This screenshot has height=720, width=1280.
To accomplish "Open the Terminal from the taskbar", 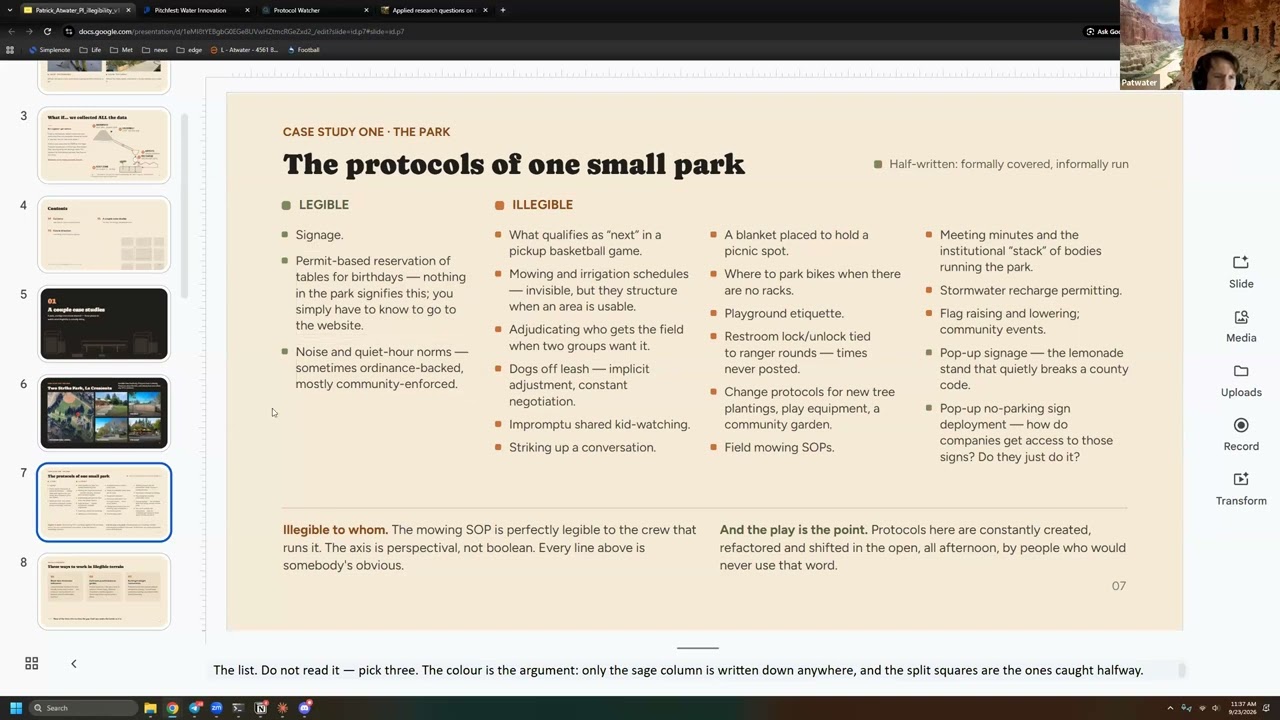I will tap(238, 708).
